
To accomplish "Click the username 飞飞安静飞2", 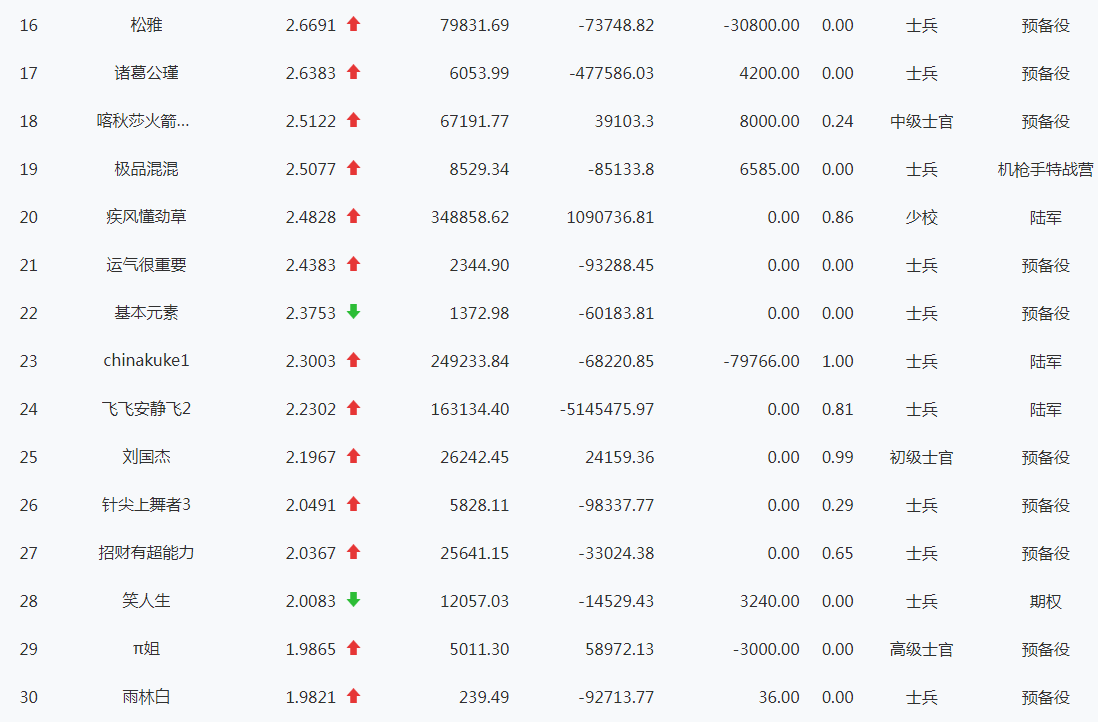I will 146,409.
